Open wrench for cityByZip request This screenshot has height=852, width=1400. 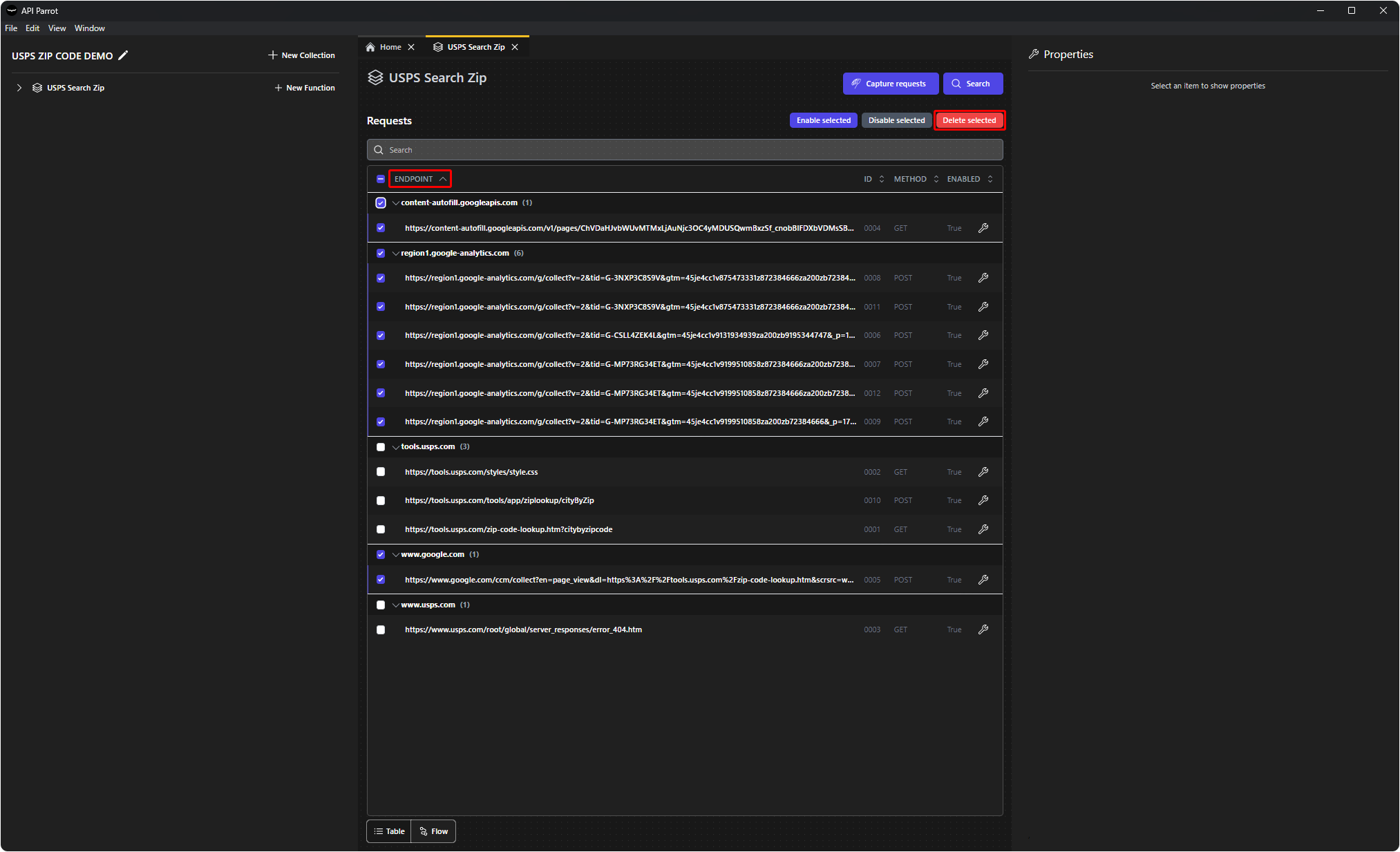pos(983,500)
